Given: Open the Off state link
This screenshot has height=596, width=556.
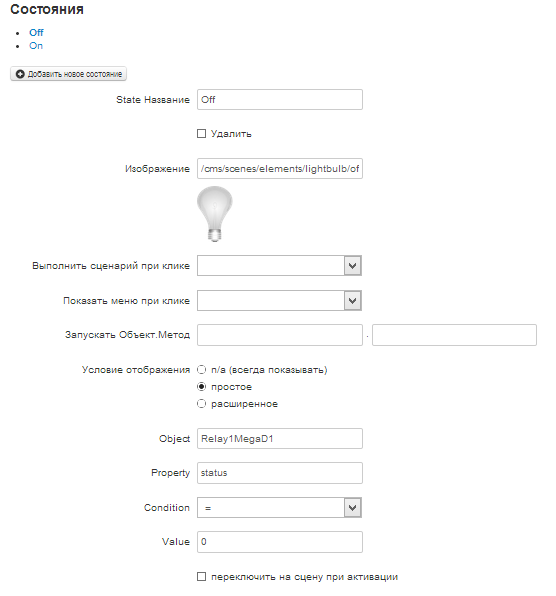Looking at the screenshot, I should click(x=36, y=32).
